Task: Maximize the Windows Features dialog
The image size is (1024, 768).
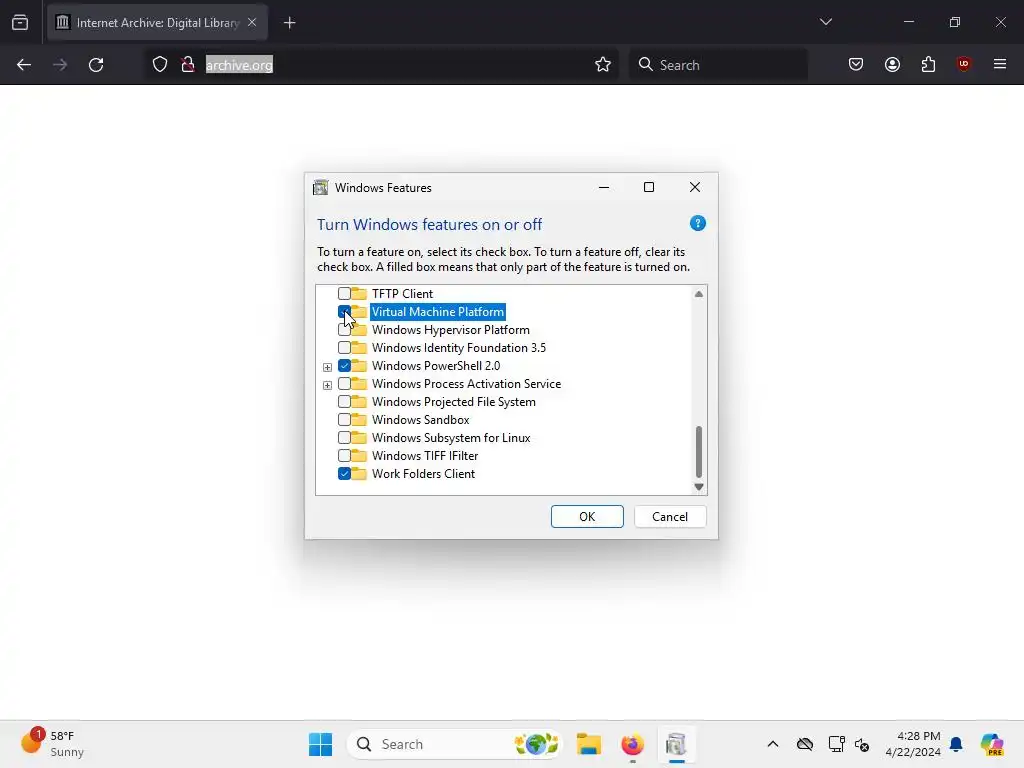Action: (649, 187)
